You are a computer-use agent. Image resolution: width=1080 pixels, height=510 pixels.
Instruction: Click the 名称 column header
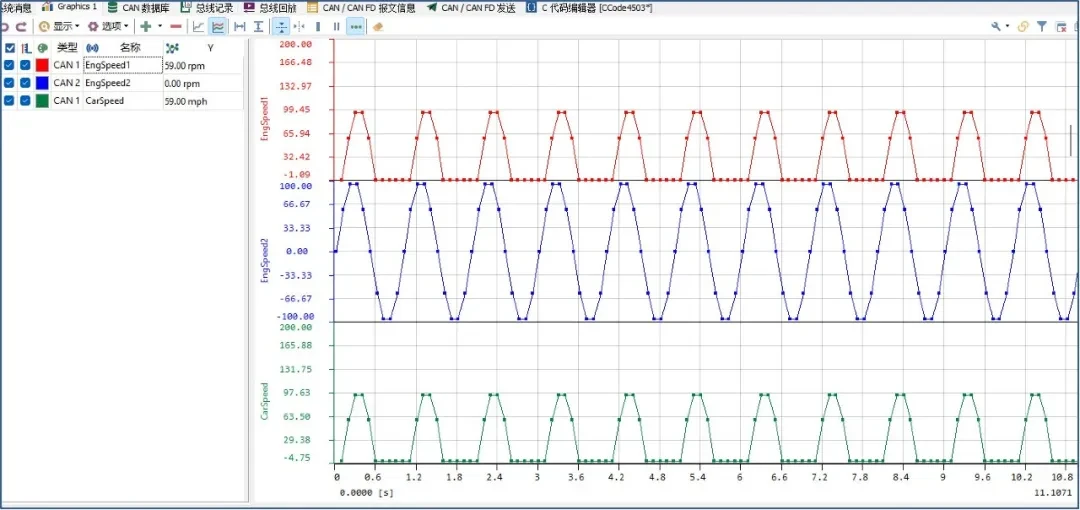point(130,47)
